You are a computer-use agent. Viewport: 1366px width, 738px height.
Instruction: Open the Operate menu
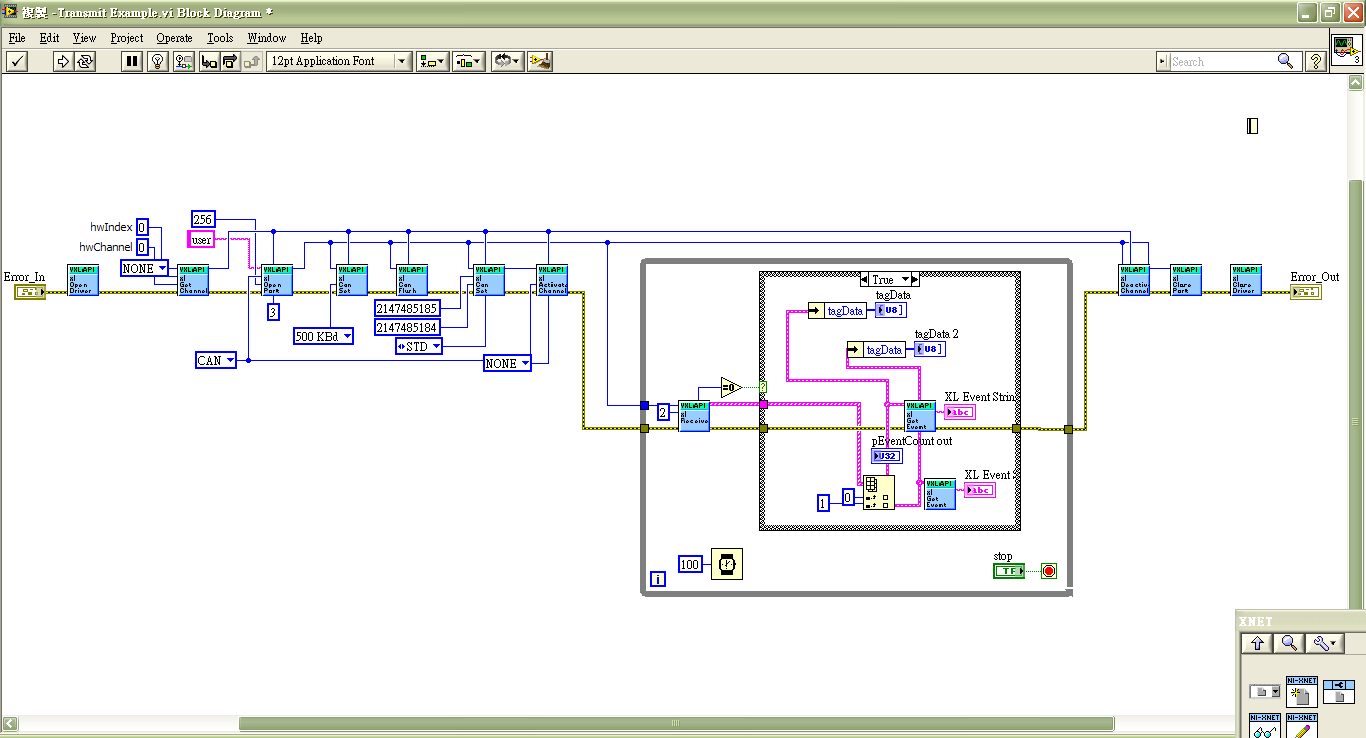174,38
